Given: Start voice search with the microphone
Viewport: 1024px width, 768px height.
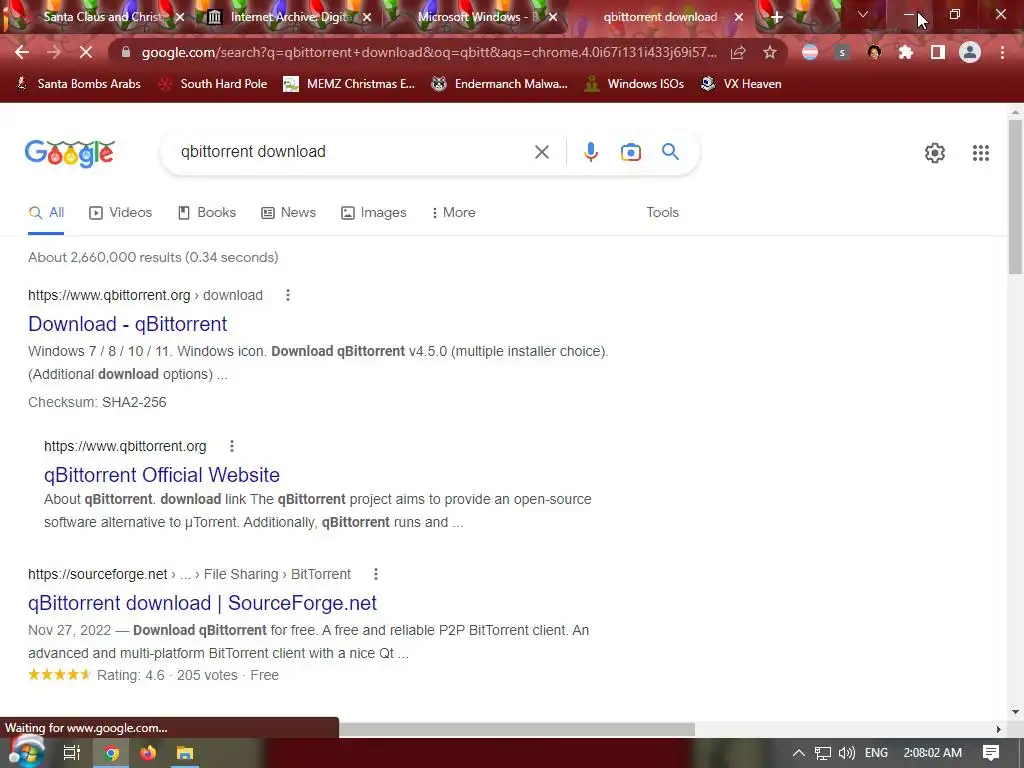Looking at the screenshot, I should (x=590, y=152).
